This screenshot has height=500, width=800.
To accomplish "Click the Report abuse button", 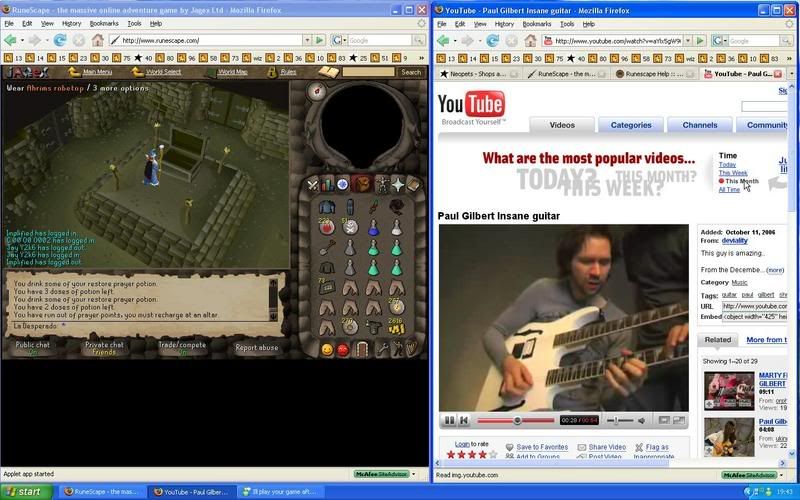I will click(x=257, y=347).
